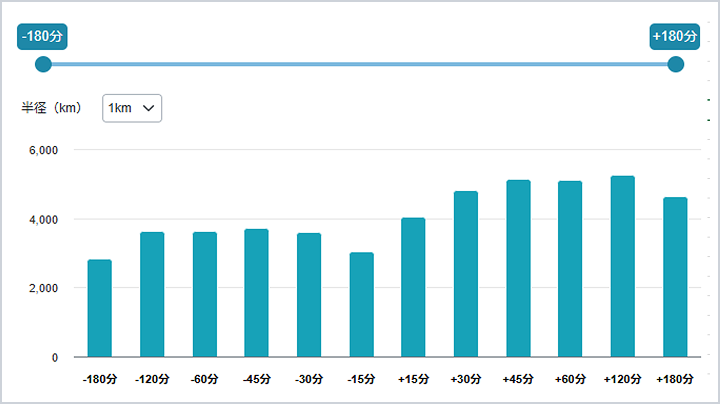The height and width of the screenshot is (404, 720).
Task: Select the +180分 bar in chart
Action: 675,277
